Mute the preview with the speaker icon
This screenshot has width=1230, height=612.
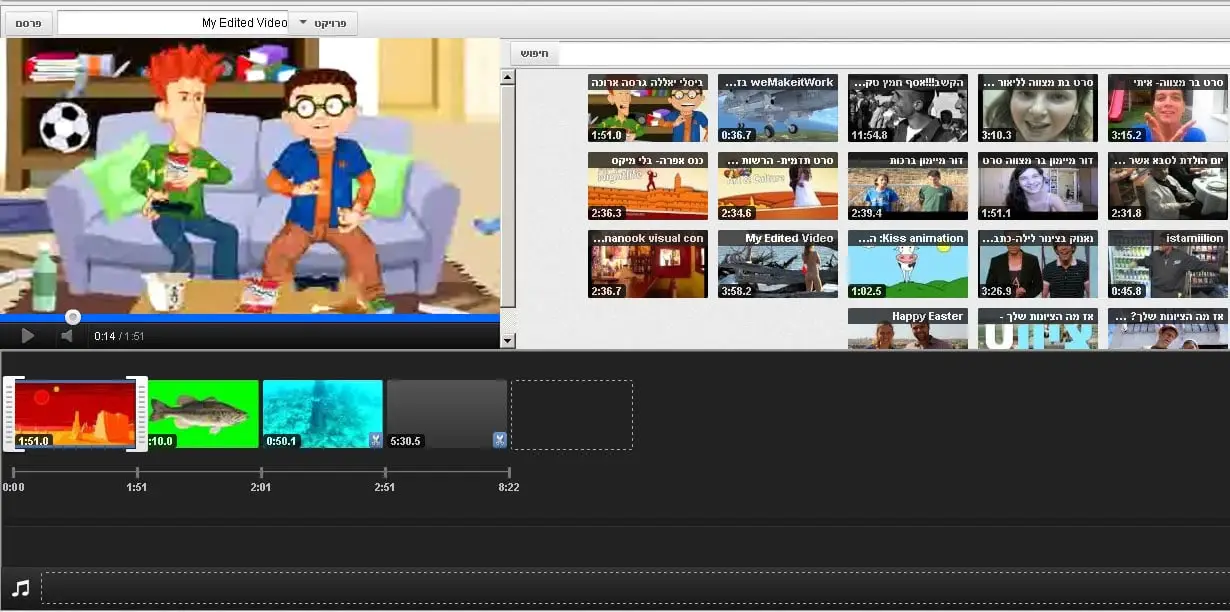(67, 336)
